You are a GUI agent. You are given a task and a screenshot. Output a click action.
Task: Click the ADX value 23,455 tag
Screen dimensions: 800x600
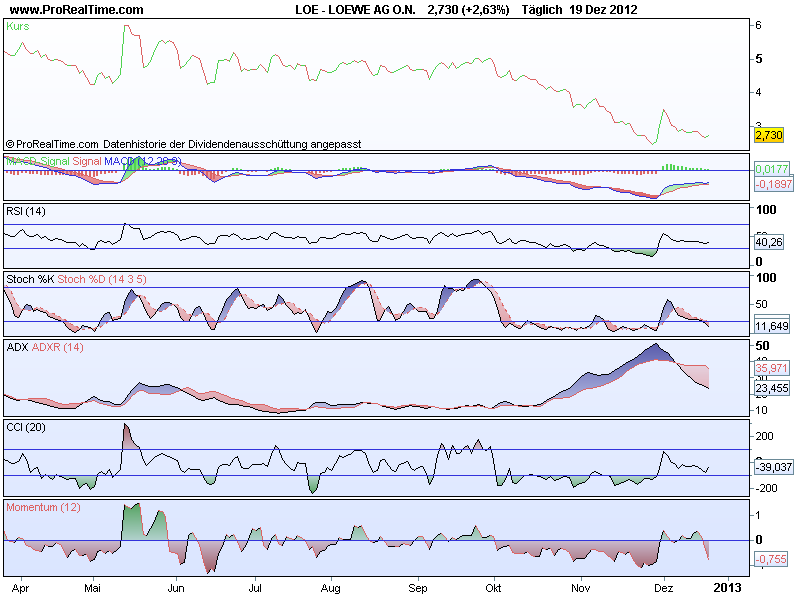pos(771,388)
